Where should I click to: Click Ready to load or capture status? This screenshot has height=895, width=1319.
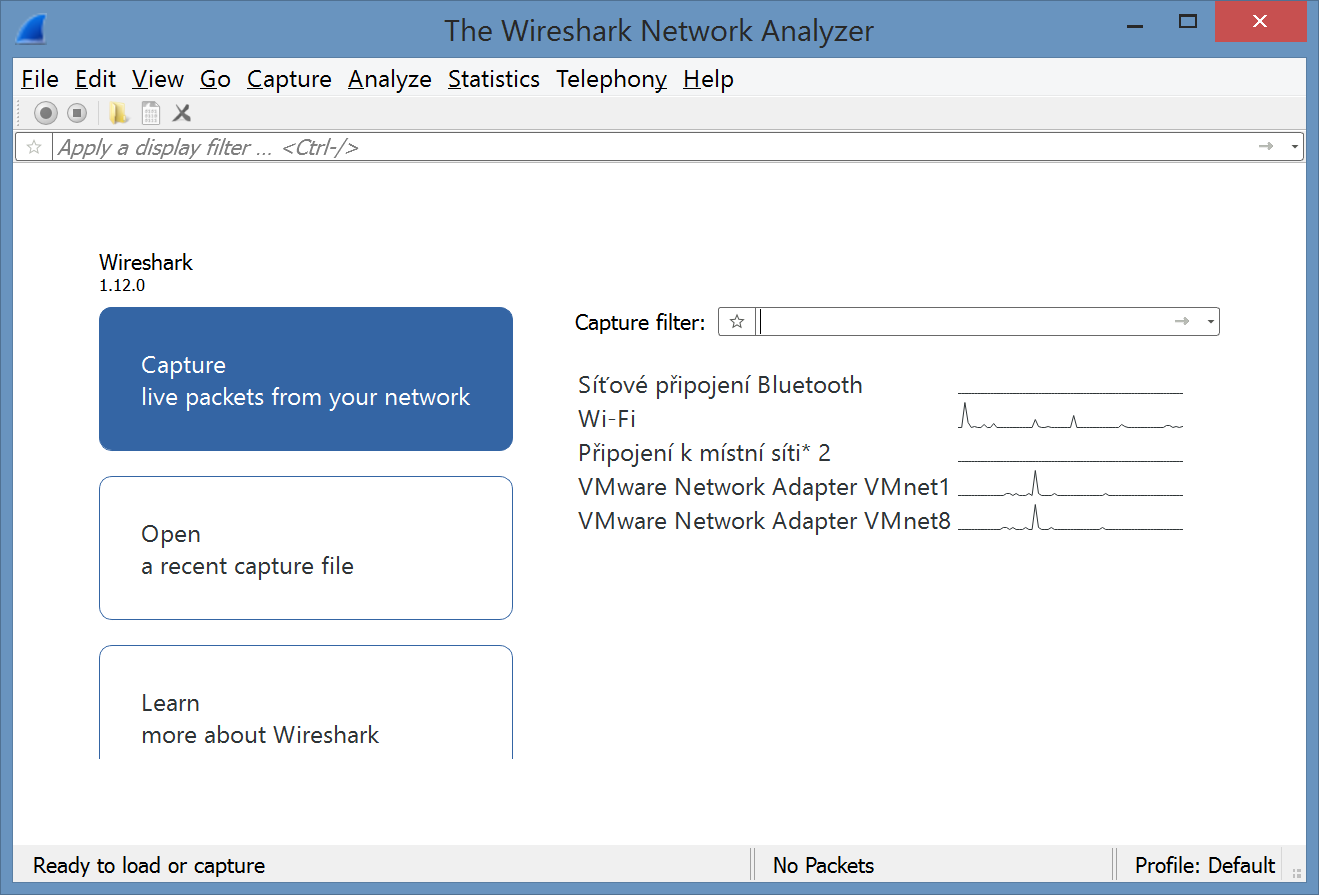point(149,865)
